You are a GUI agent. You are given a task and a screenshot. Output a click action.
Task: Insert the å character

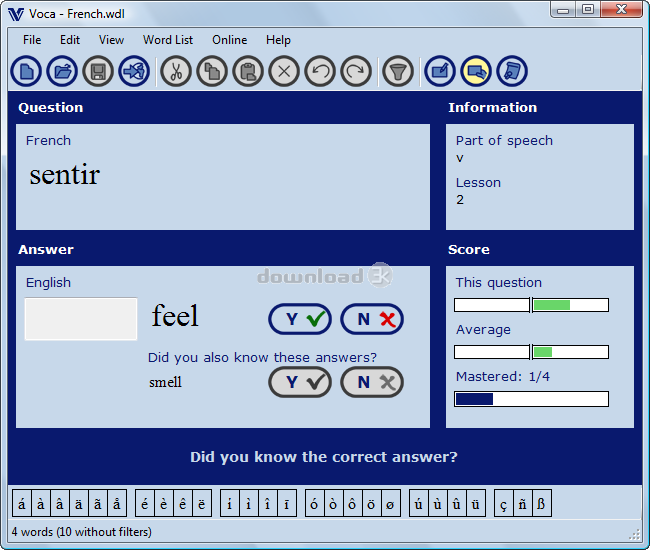click(117, 504)
